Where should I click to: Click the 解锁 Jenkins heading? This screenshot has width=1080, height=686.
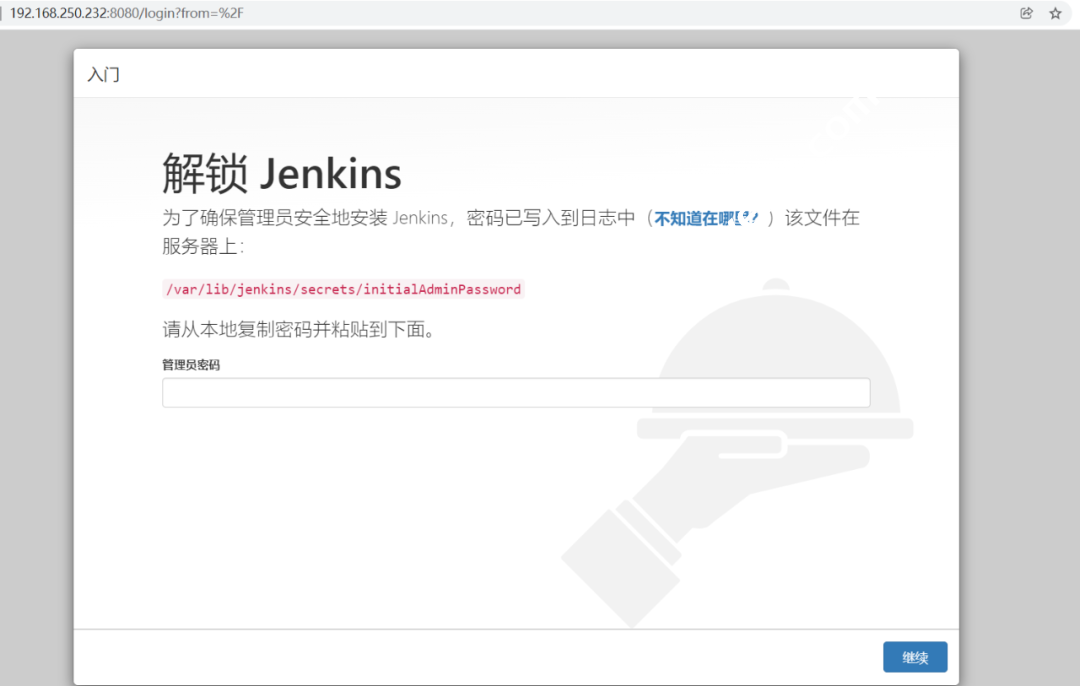coord(282,174)
